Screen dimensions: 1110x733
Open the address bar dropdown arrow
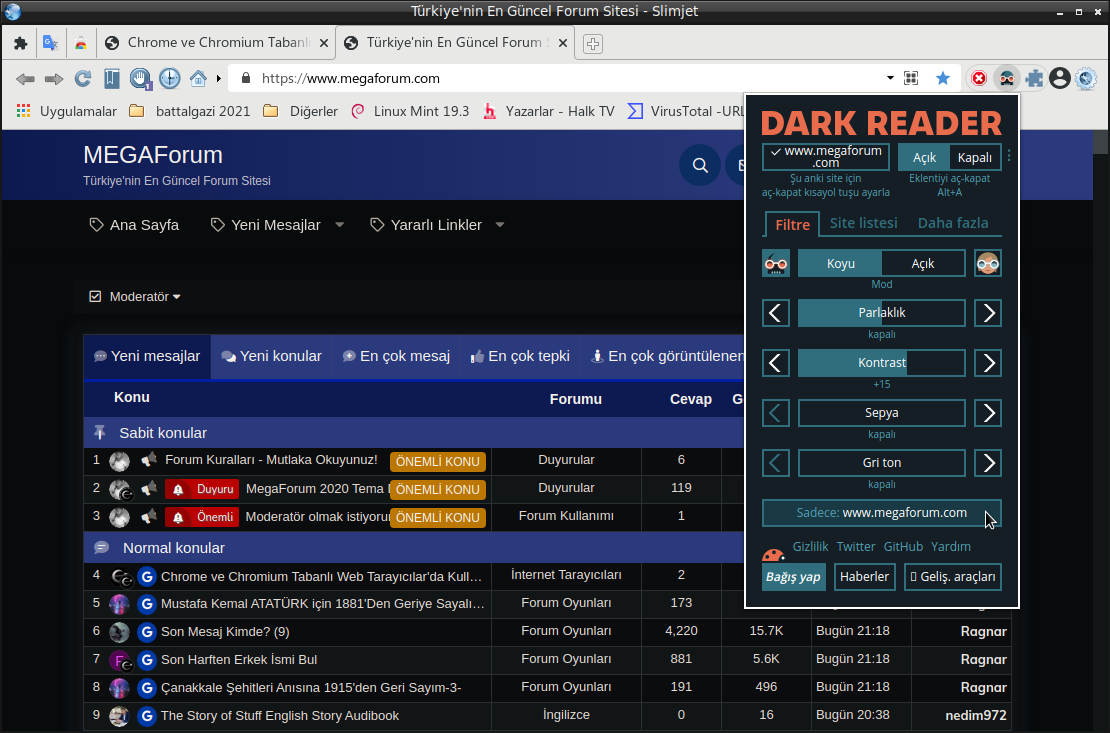tap(890, 78)
